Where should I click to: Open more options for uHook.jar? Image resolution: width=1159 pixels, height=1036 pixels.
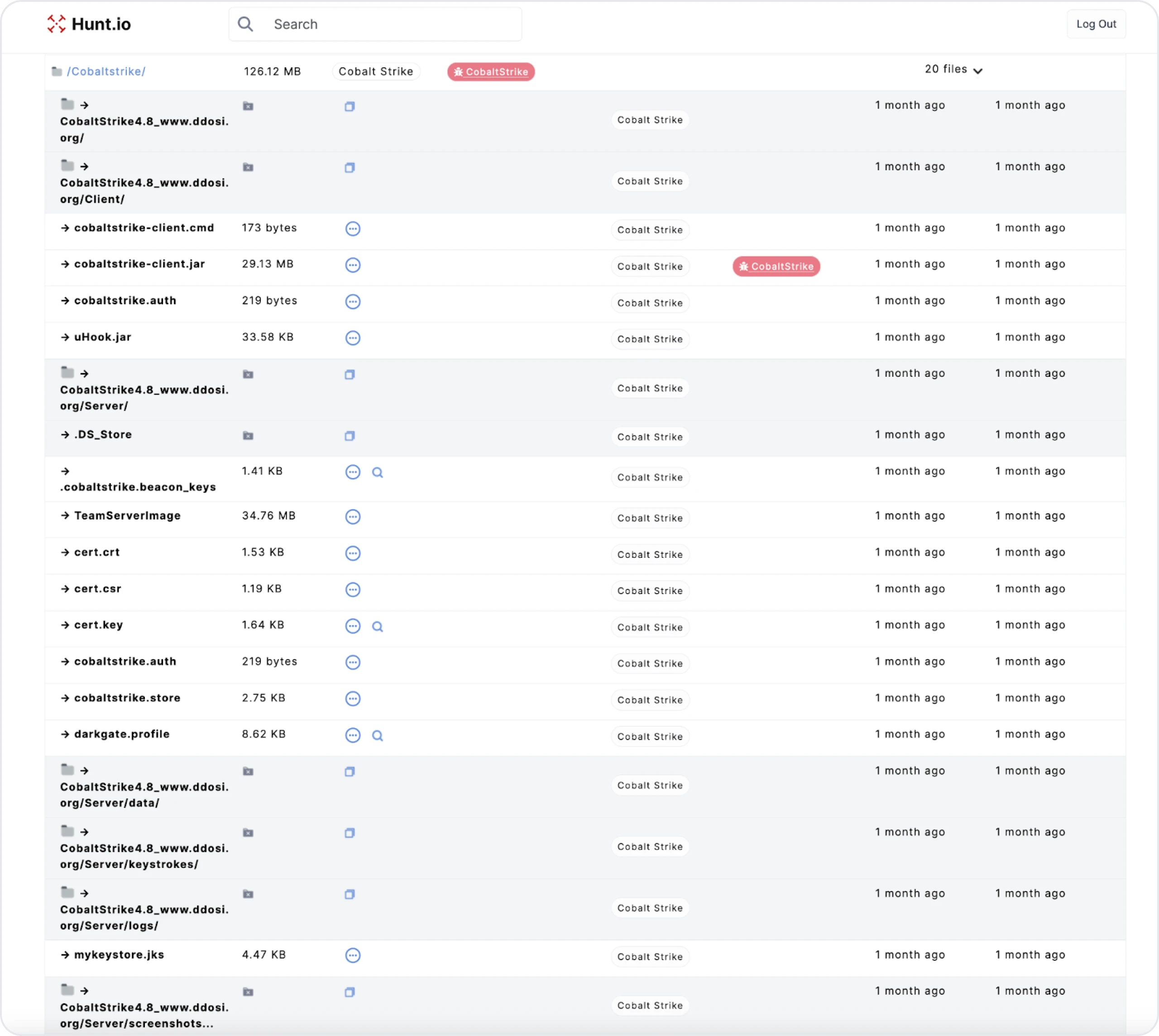pos(352,338)
